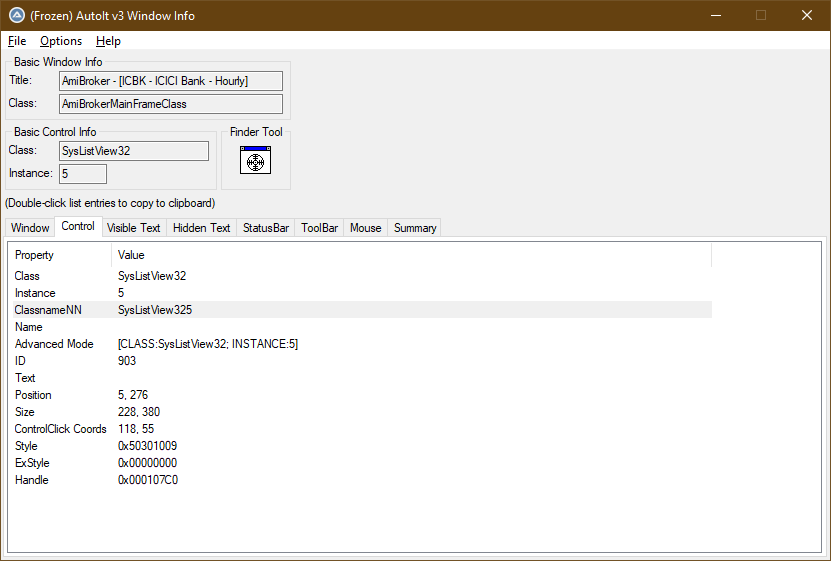The width and height of the screenshot is (831, 561).
Task: Select the Class row in the list
Action: [x=362, y=276]
